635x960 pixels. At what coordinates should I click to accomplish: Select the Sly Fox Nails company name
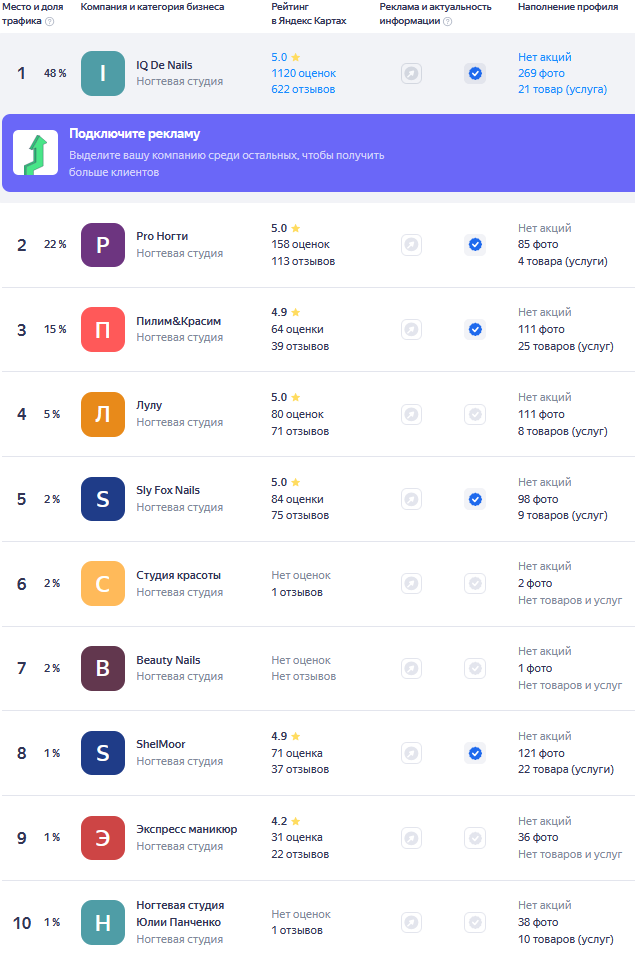[168, 490]
